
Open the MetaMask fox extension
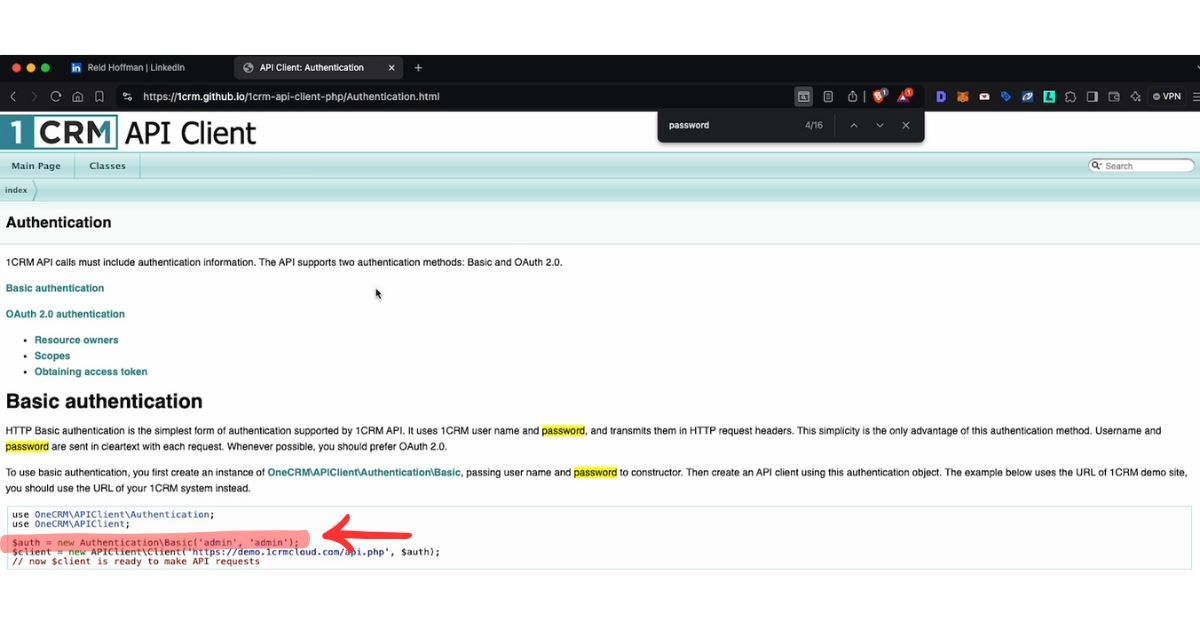963,97
